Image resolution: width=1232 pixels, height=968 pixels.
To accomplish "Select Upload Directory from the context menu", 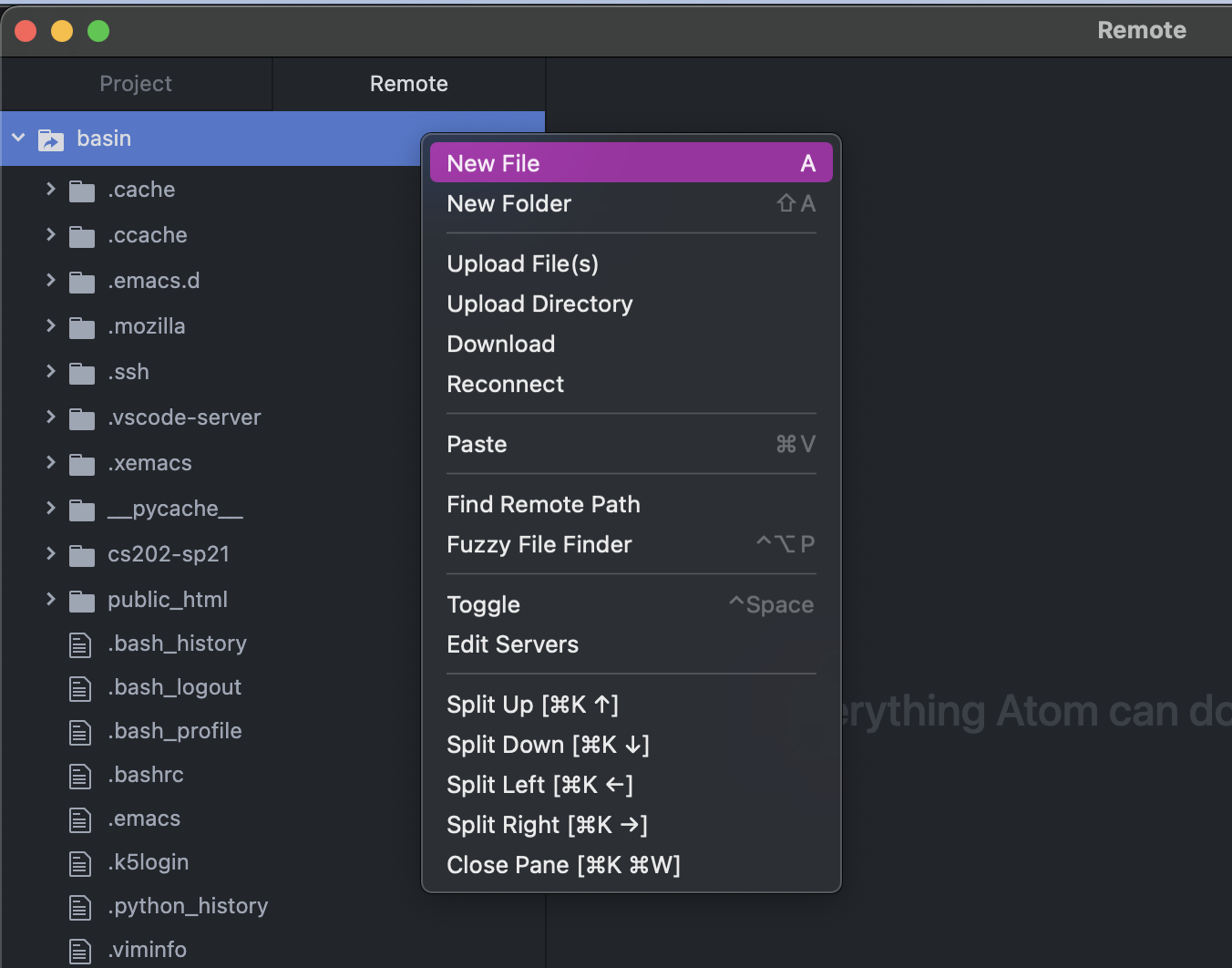I will [x=539, y=304].
